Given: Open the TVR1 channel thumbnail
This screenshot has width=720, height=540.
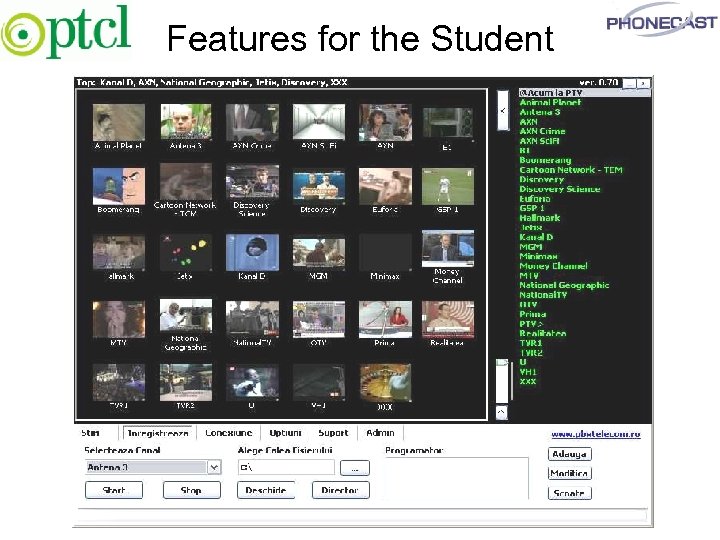Looking at the screenshot, I should click(118, 382).
